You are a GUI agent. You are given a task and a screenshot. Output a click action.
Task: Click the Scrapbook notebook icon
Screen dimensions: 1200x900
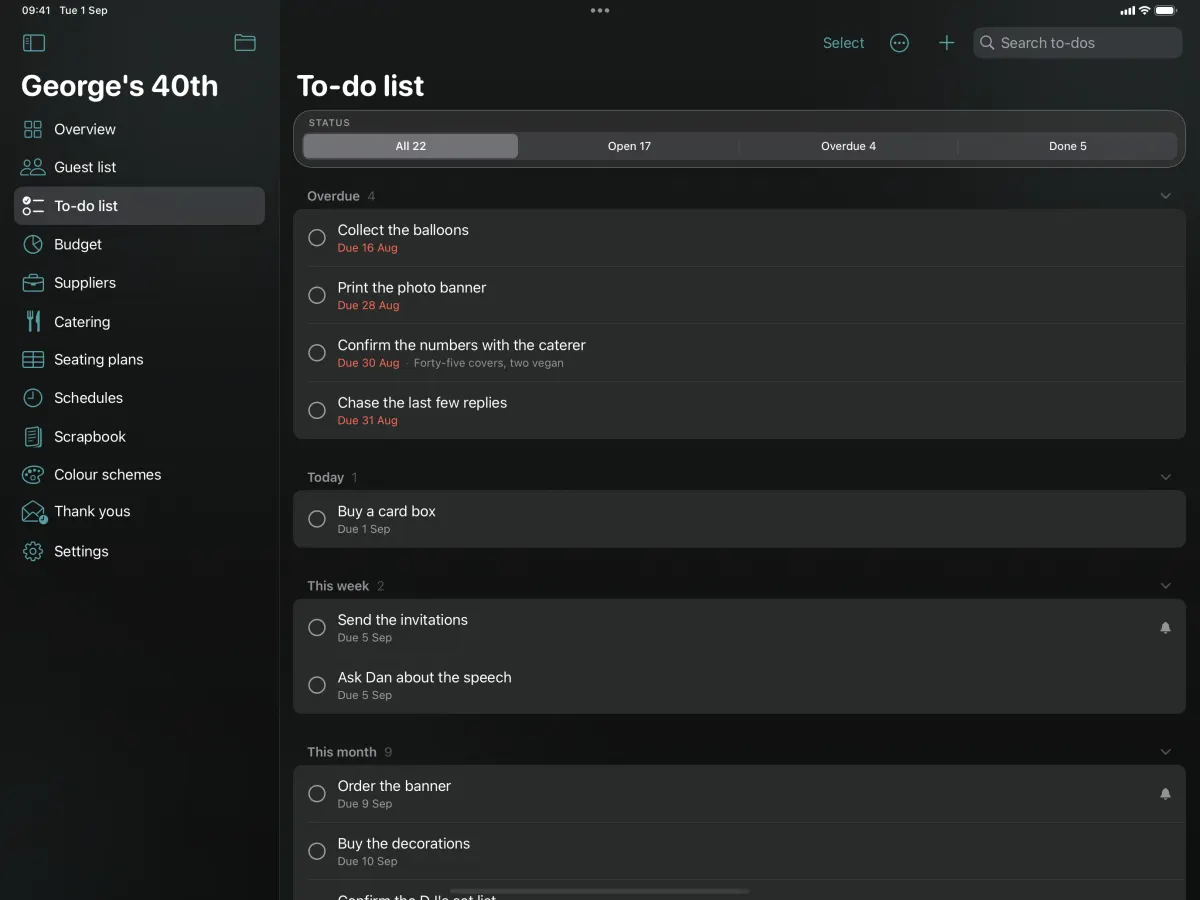point(33,437)
